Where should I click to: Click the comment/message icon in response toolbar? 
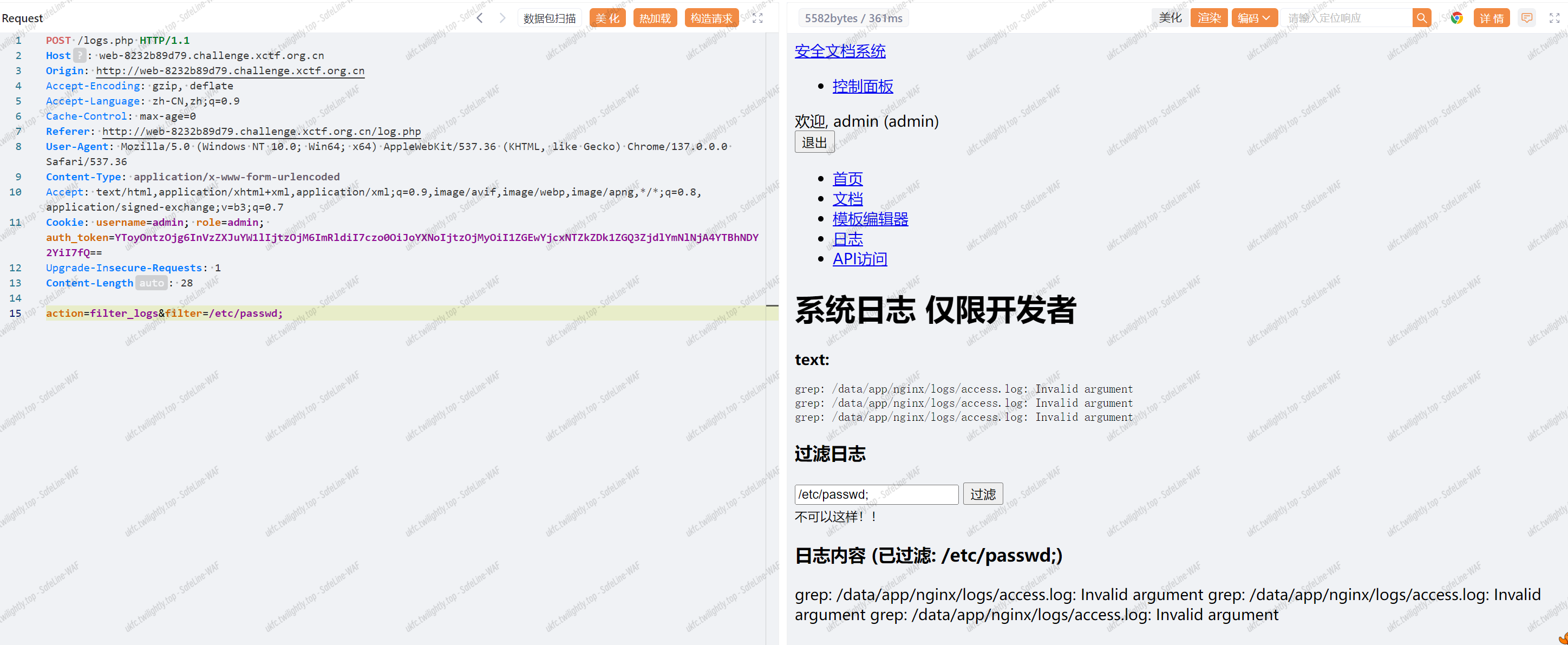pyautogui.click(x=1527, y=18)
